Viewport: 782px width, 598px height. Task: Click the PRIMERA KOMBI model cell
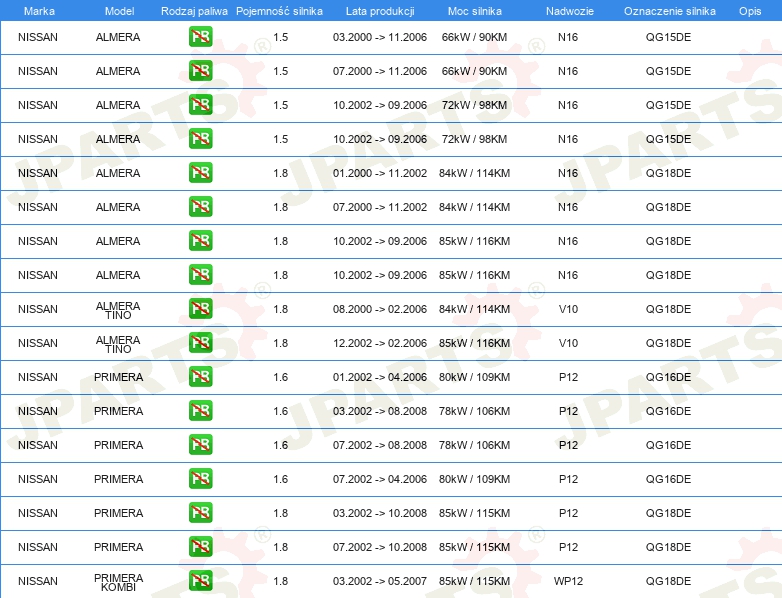click(118, 582)
